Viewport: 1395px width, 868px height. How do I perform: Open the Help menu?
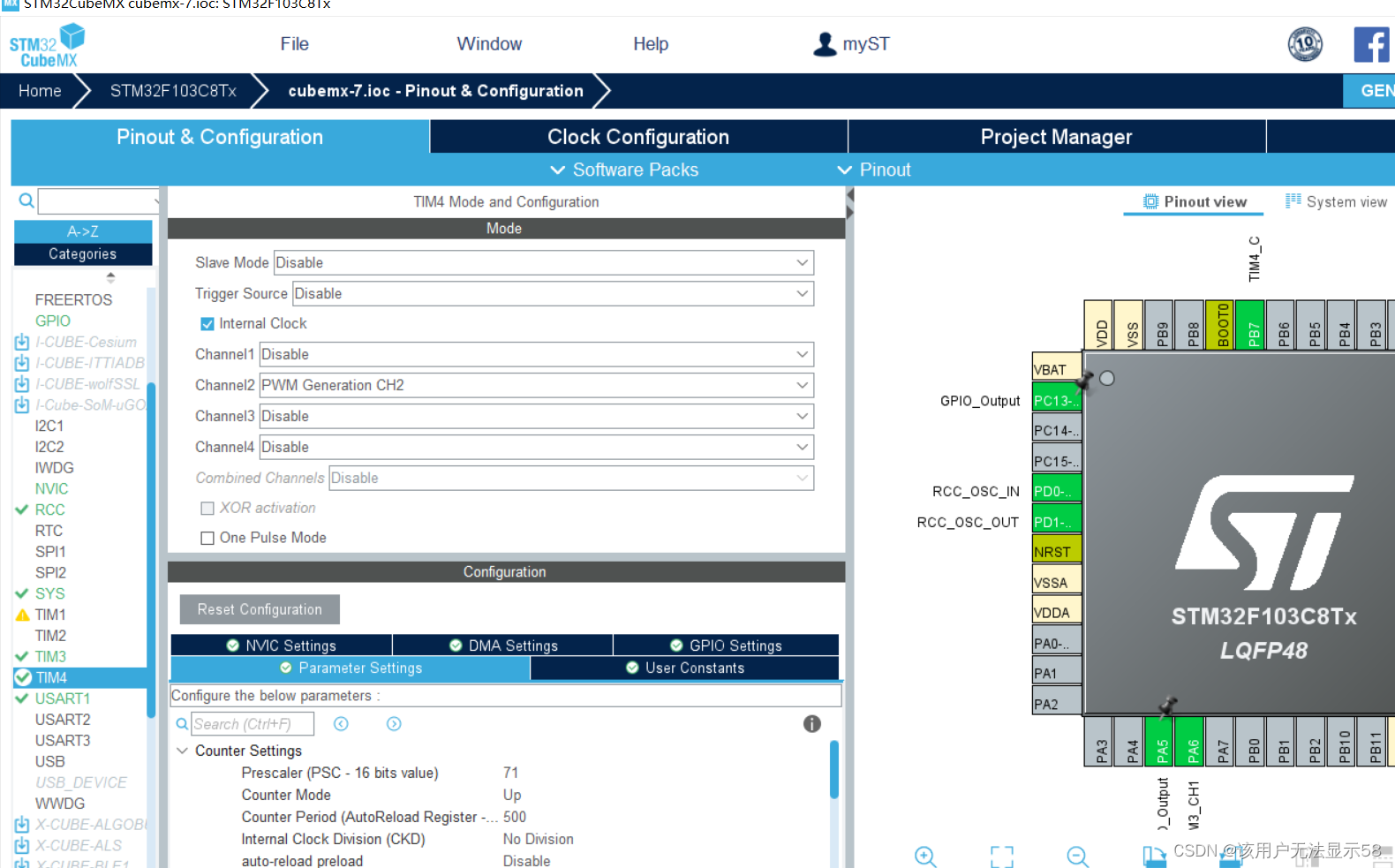click(651, 44)
